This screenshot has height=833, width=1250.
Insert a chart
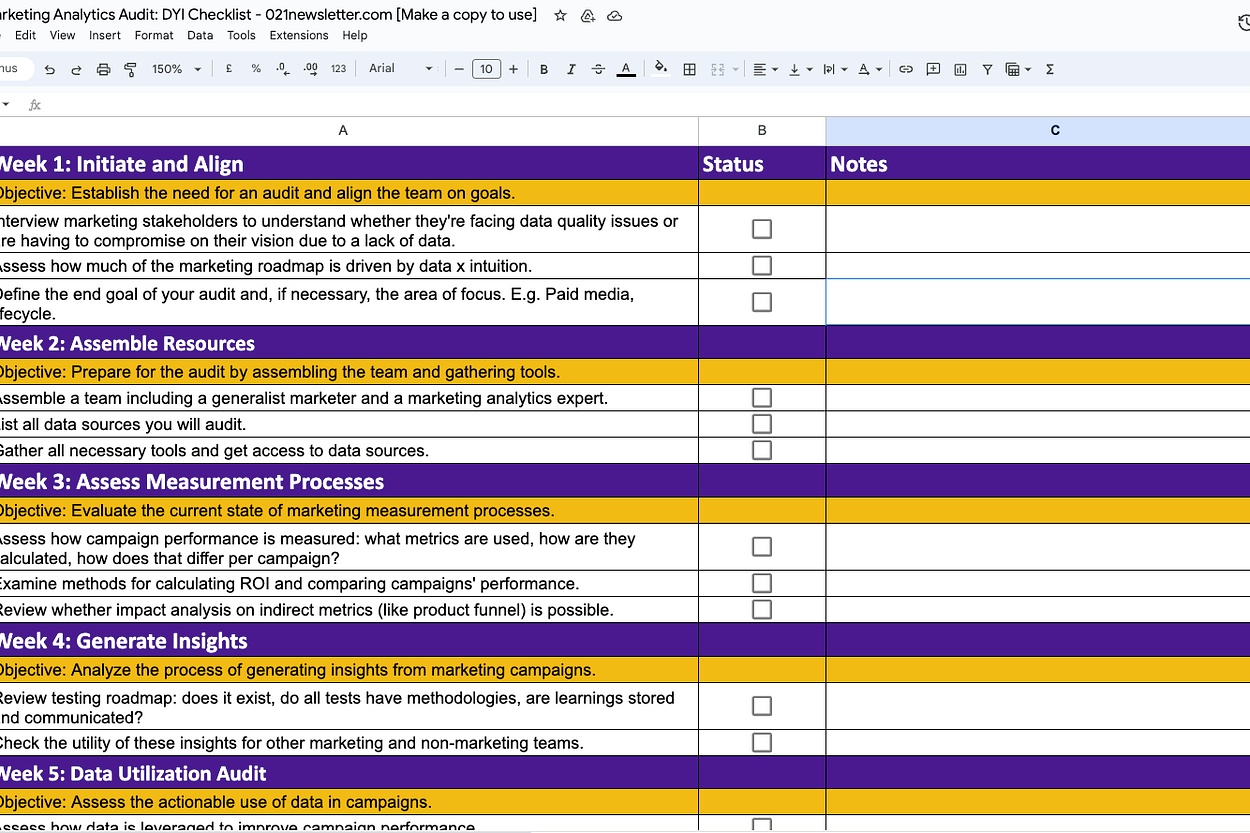(960, 69)
